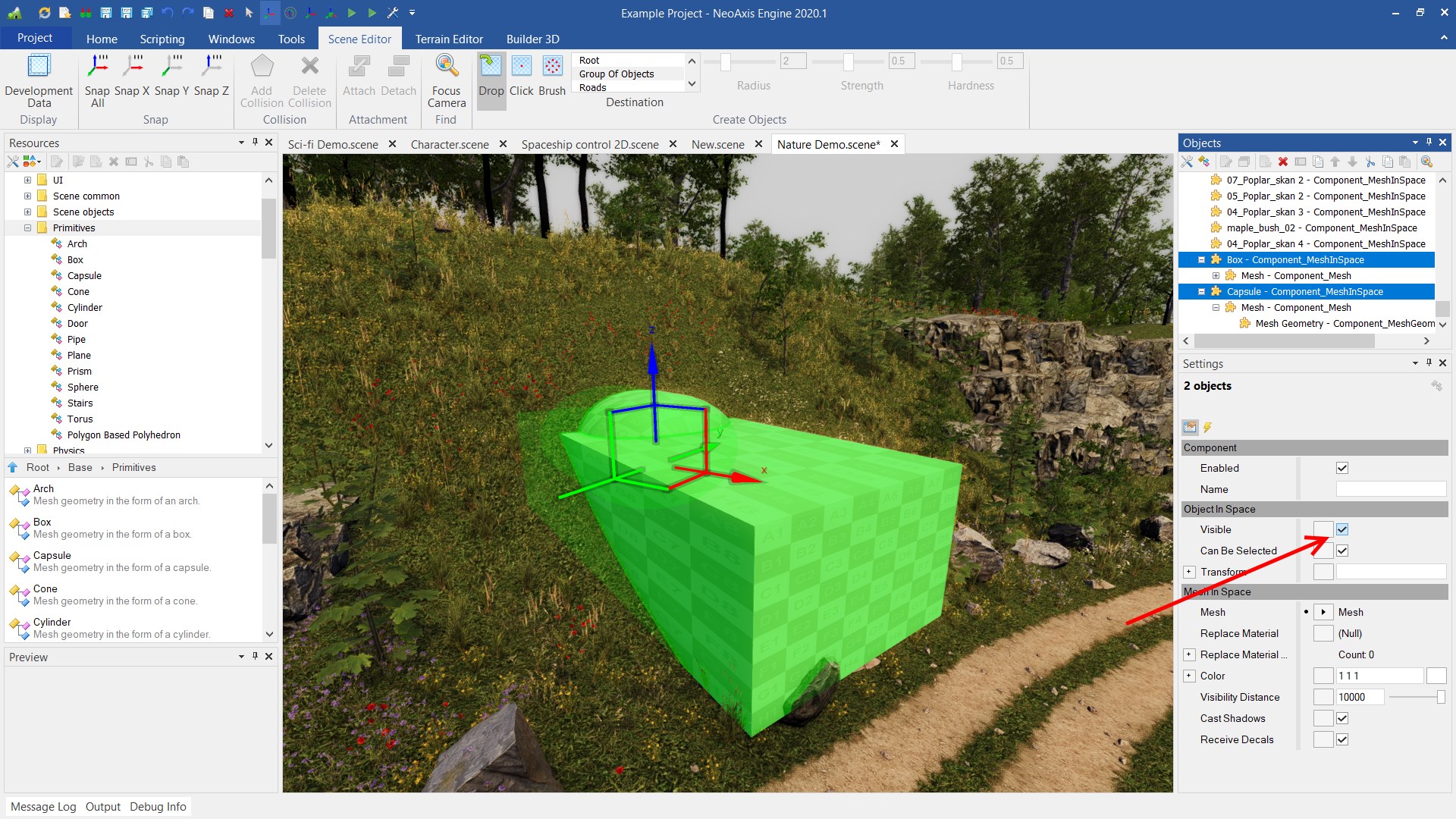Image resolution: width=1456 pixels, height=819 pixels.
Task: Toggle the Receive Decals checkbox
Action: pyautogui.click(x=1342, y=739)
